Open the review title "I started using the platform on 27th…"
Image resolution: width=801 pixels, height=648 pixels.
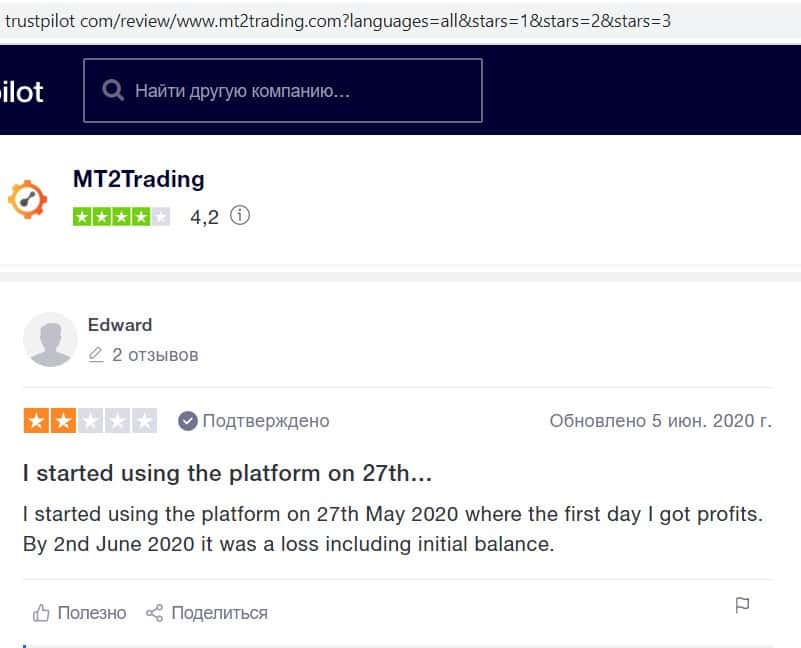[x=227, y=473]
